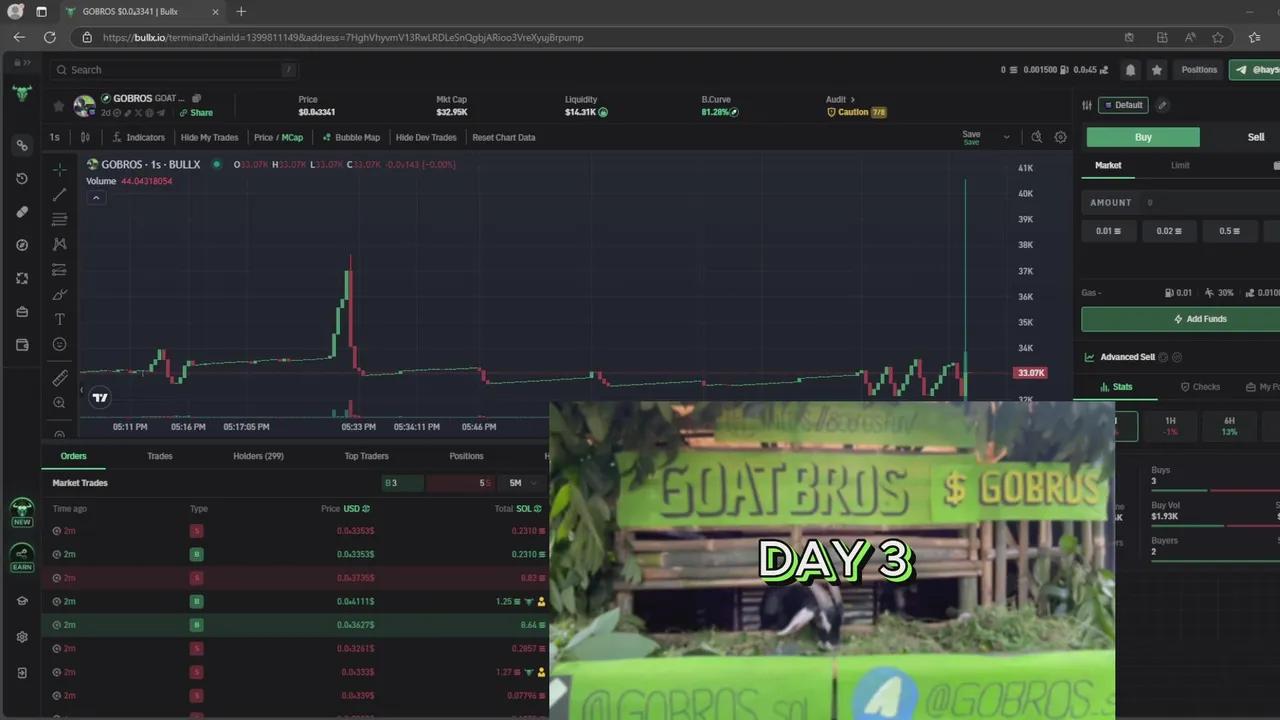
Task: Click the header Positions button
Action: point(1199,70)
